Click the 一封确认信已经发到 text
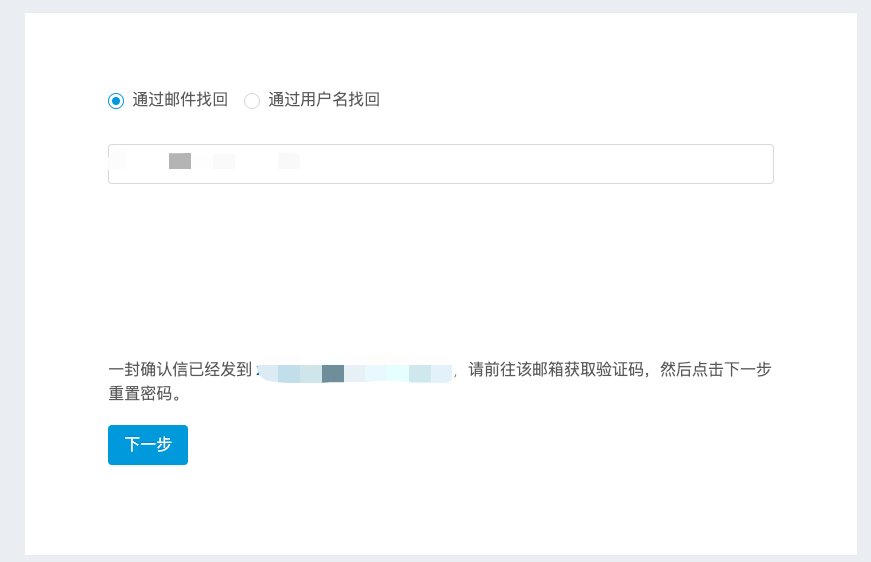 [x=180, y=370]
